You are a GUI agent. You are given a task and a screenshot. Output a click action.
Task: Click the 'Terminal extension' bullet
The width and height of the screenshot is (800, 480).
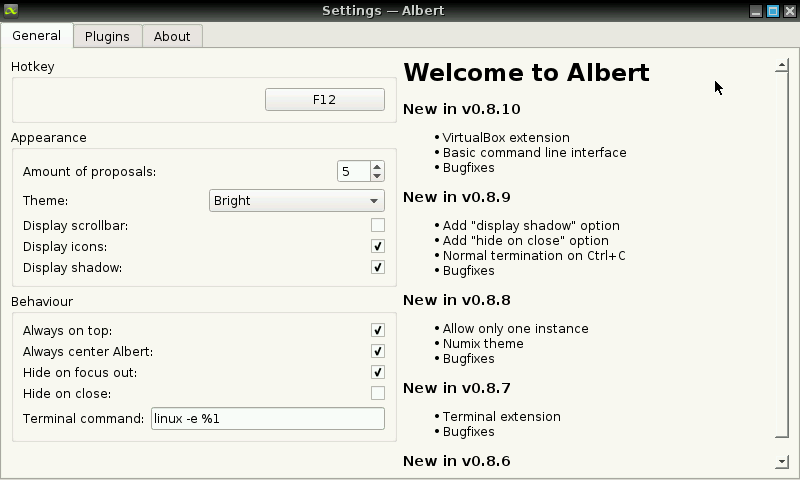coord(502,417)
